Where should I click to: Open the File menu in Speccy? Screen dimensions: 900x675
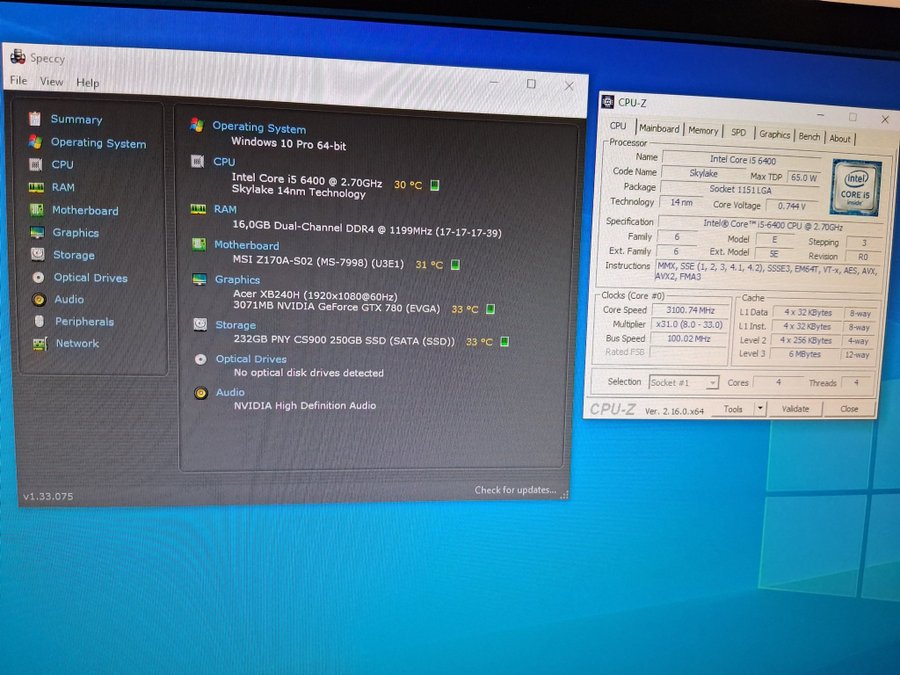(18, 80)
